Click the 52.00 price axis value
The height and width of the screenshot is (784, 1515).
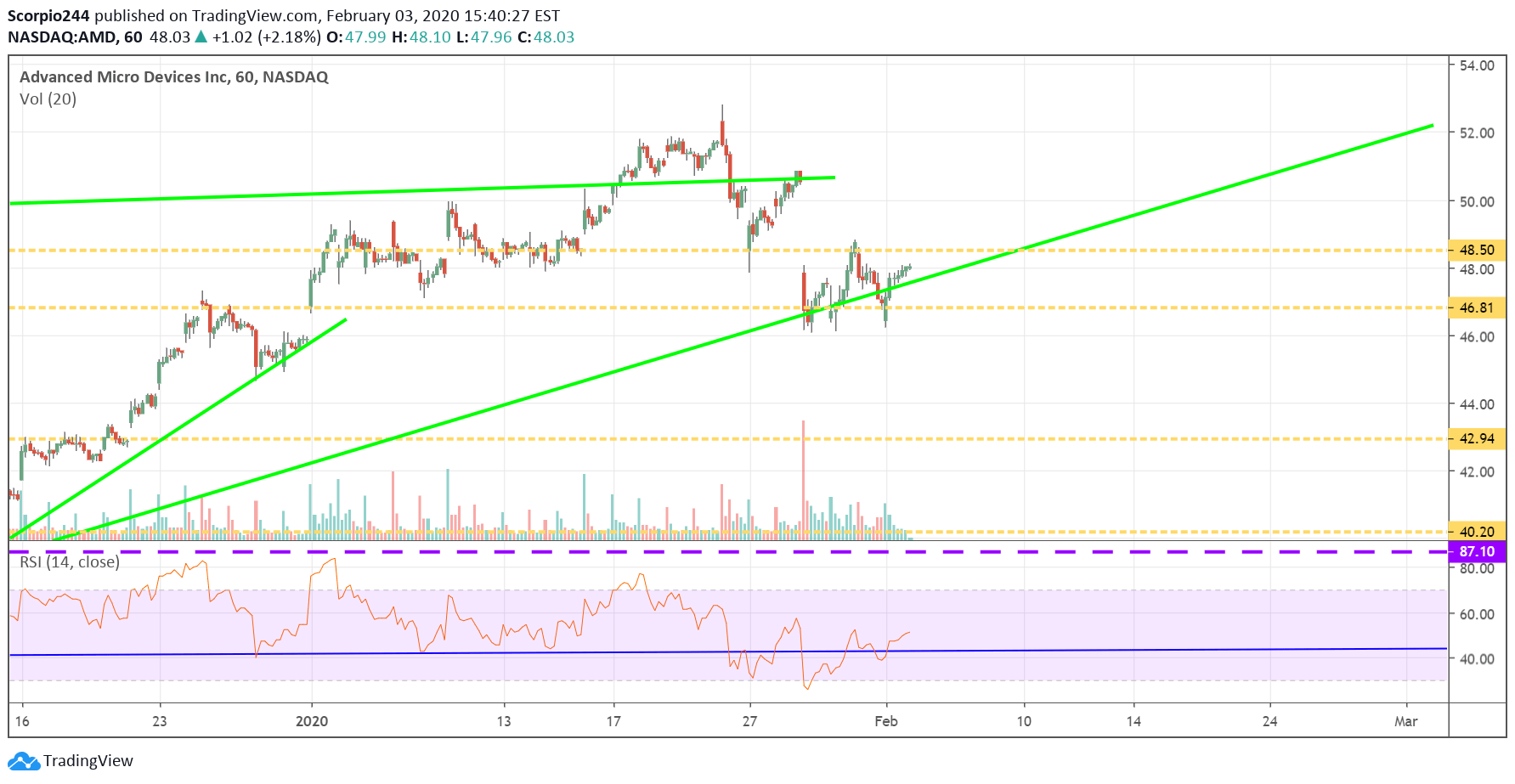point(1477,133)
